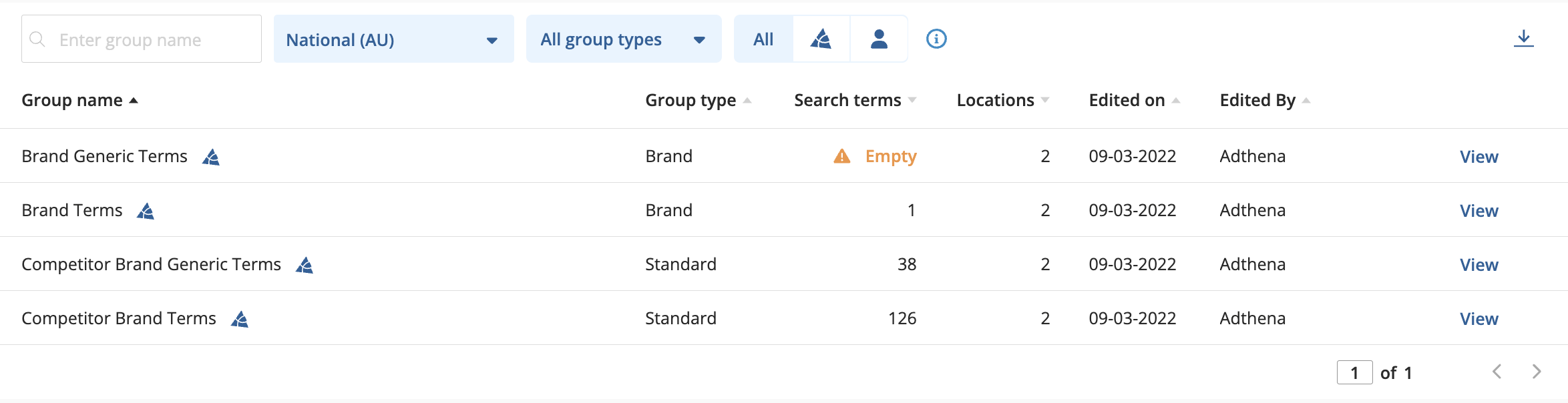
Task: View the Brand Terms group
Action: tap(1479, 211)
